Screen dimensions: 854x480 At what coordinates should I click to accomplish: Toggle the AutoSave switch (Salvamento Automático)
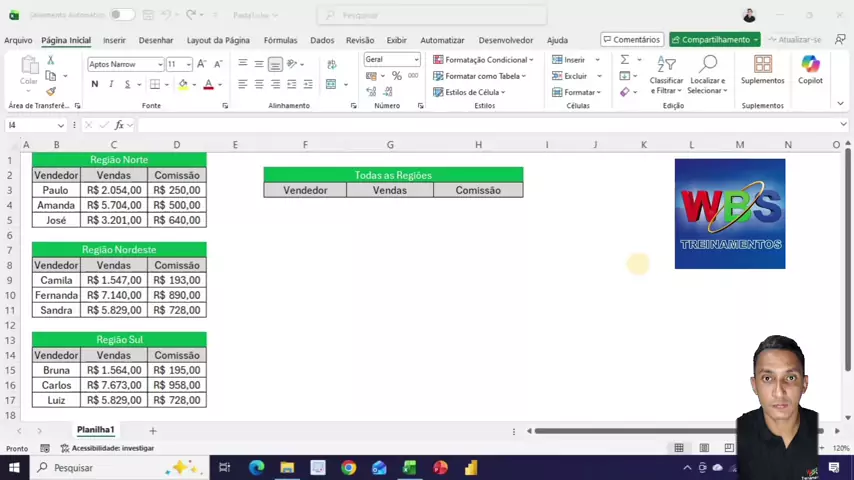[121, 15]
